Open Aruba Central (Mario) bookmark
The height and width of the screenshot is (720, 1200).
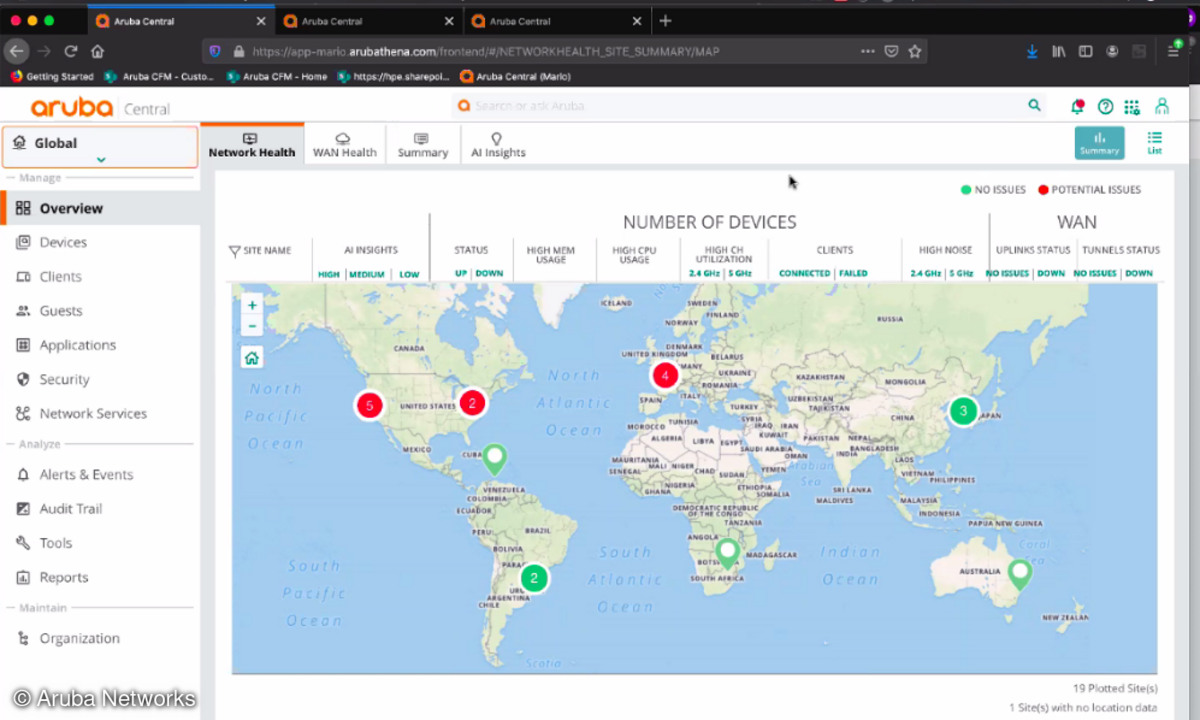click(515, 76)
